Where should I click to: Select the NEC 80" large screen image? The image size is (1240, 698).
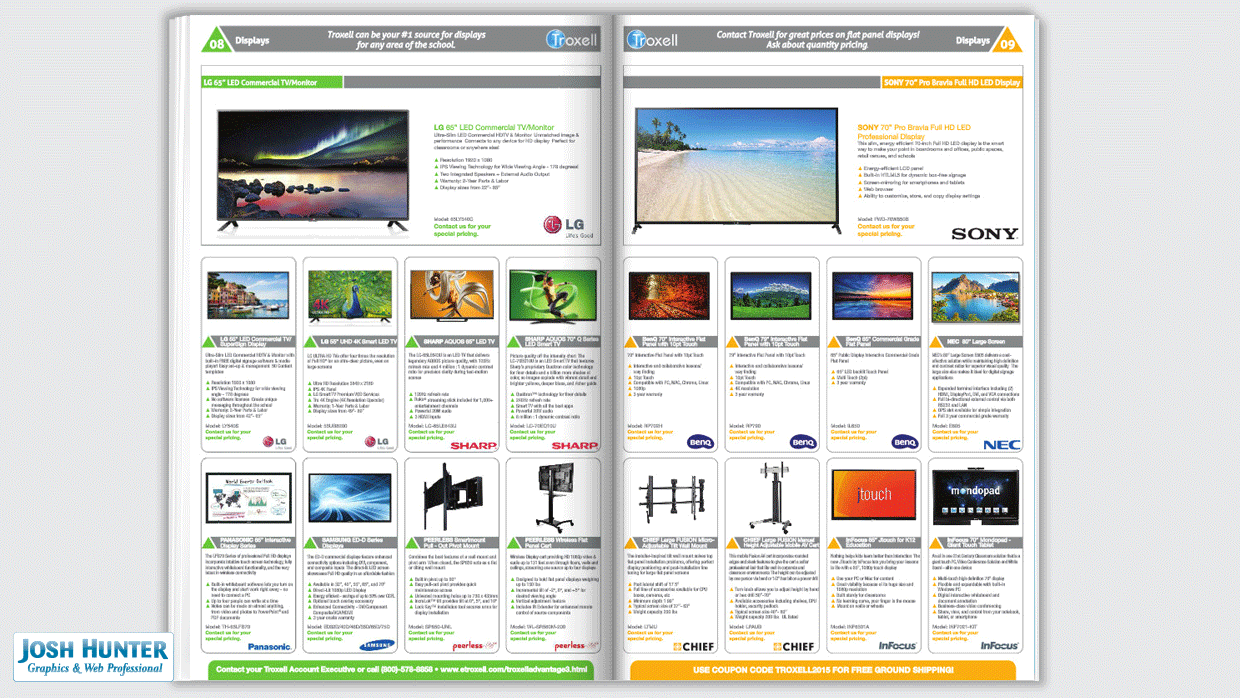click(975, 296)
